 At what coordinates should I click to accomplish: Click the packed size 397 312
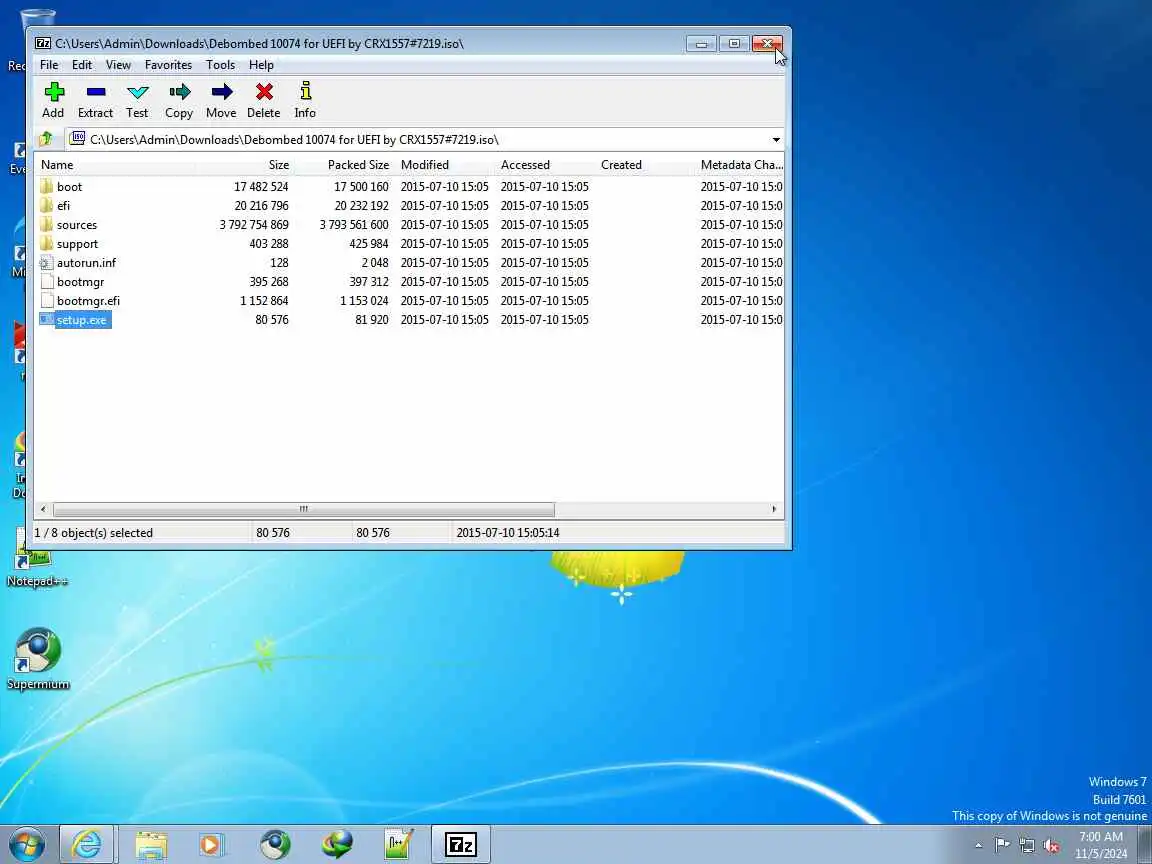(369, 282)
